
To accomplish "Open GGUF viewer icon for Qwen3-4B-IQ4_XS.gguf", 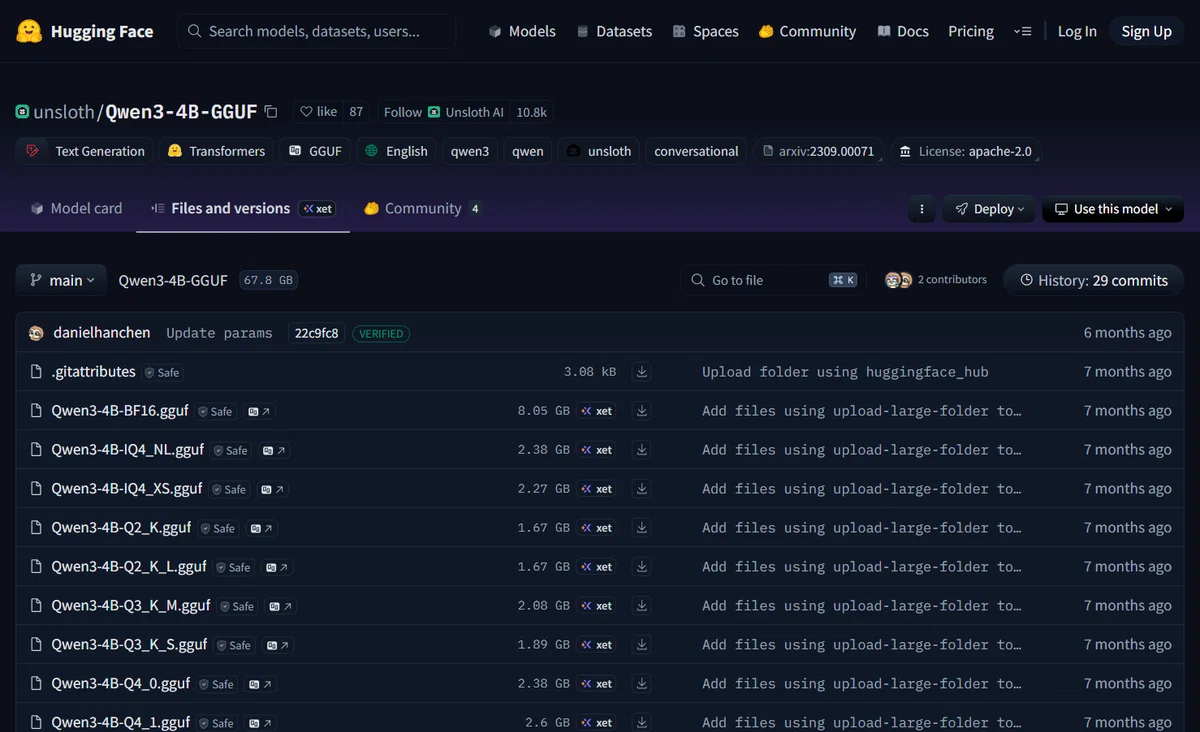I will pos(272,489).
